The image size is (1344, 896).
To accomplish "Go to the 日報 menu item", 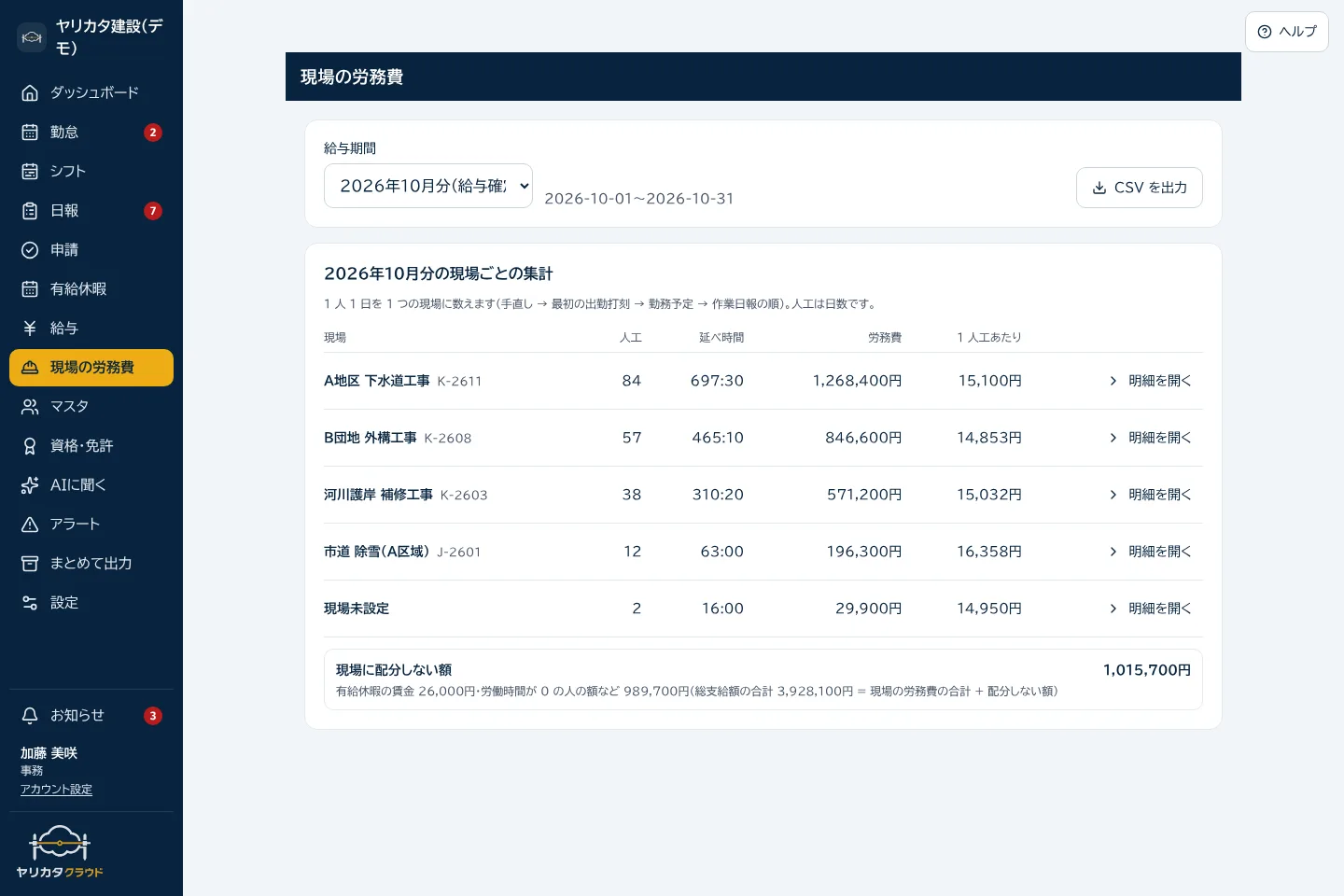I will tap(91, 210).
